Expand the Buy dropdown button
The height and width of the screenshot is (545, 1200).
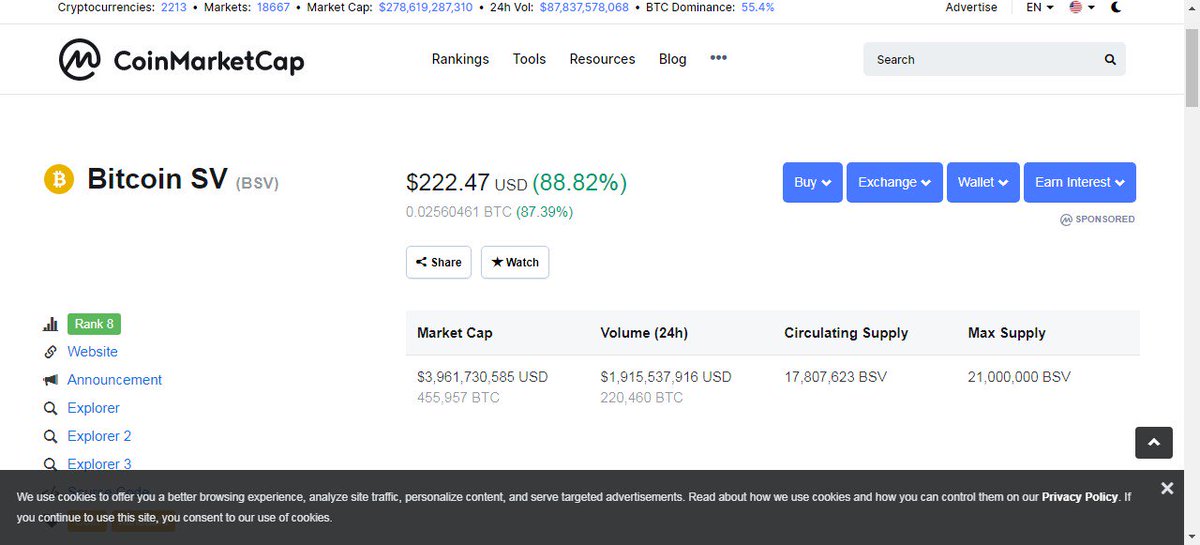pos(812,182)
